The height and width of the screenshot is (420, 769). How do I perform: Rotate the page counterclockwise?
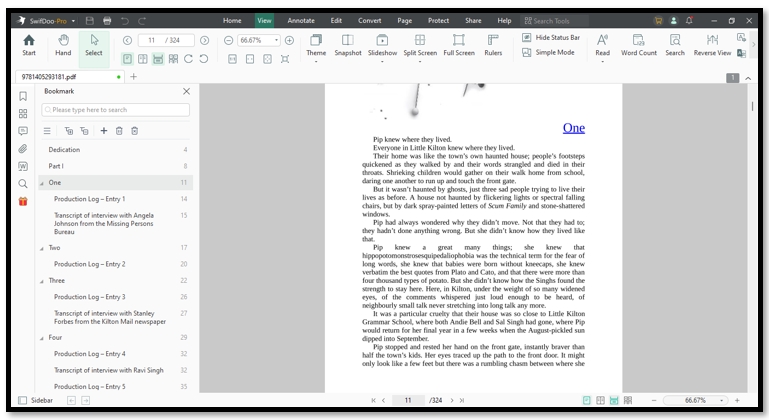(x=204, y=59)
